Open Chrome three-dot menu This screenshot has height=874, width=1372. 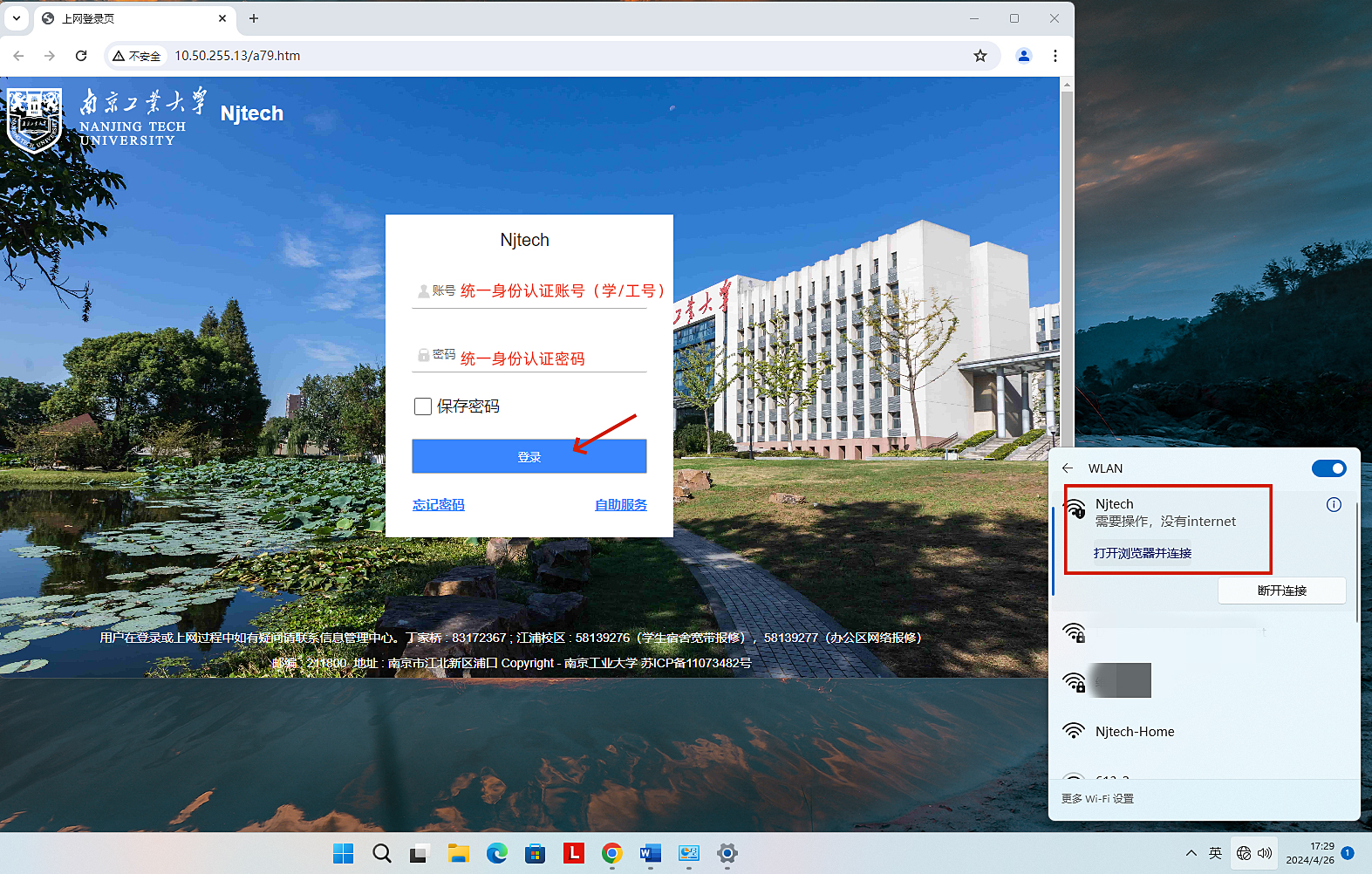click(x=1055, y=56)
